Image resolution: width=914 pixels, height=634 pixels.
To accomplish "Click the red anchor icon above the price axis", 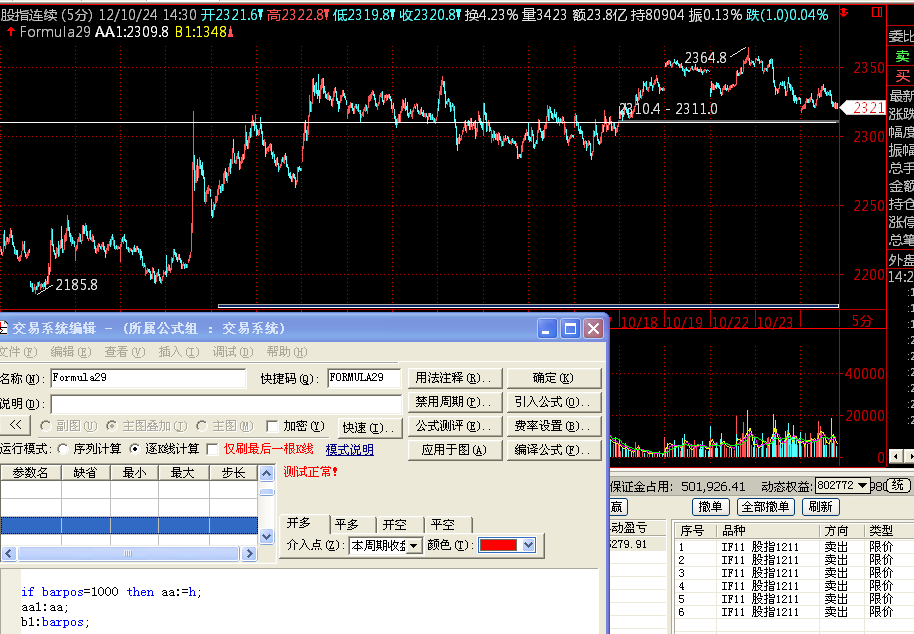I will (844, 12).
